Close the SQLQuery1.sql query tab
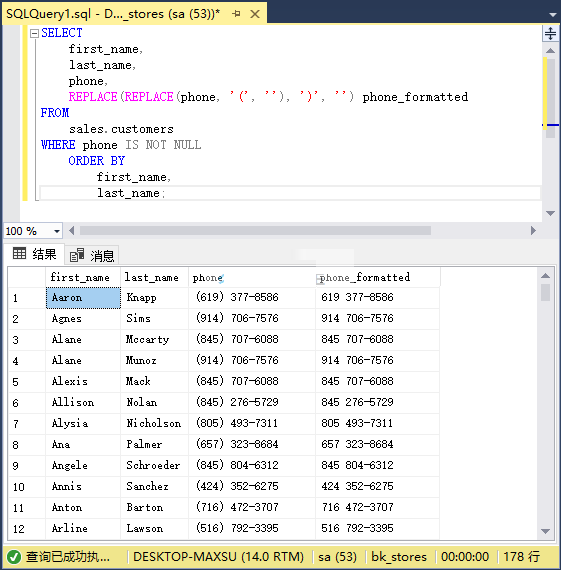Viewport: 561px width, 570px height. (x=255, y=14)
